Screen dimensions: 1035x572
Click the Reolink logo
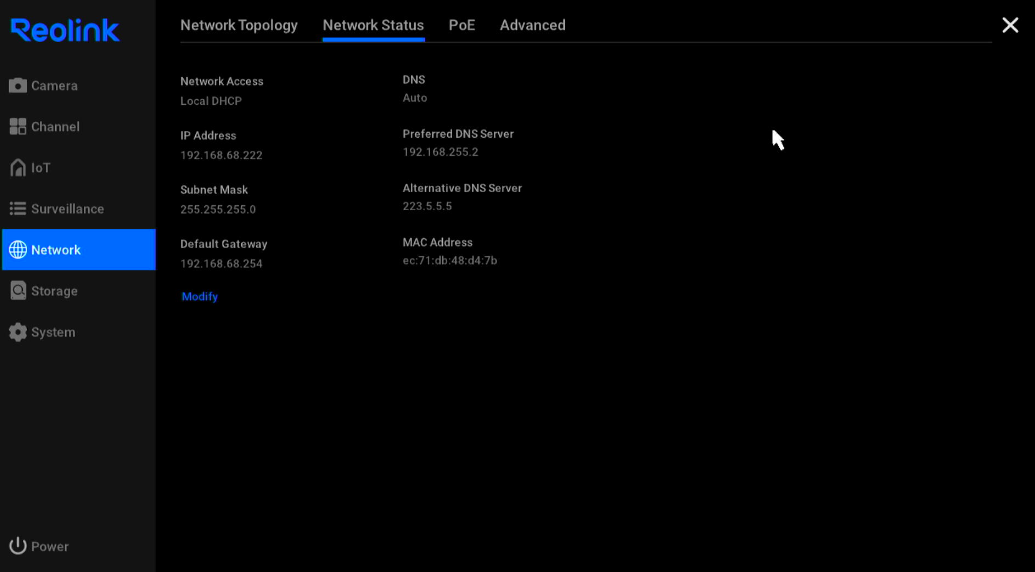coord(65,30)
